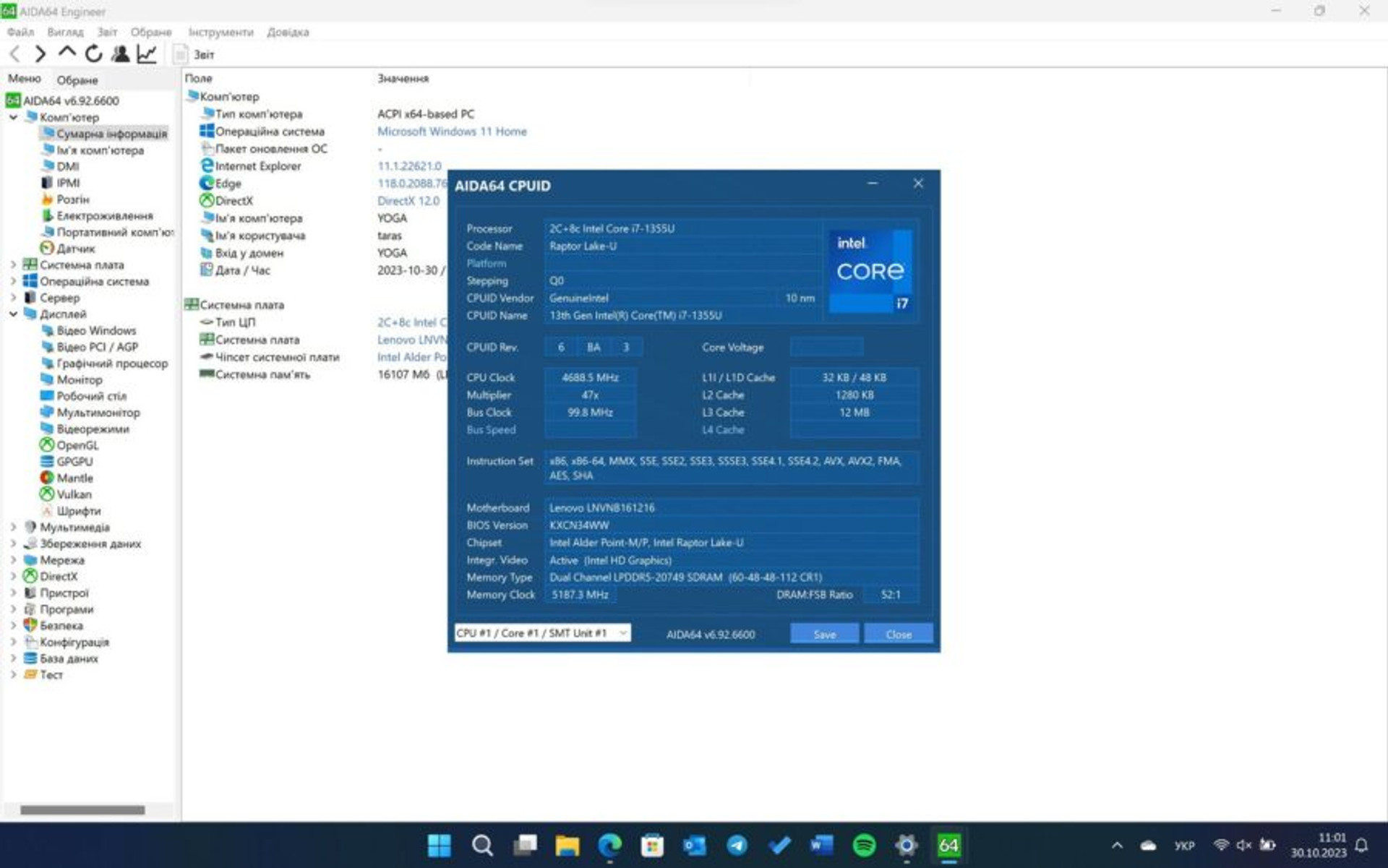The image size is (1388, 868).
Task: Expand the Мультимедіа tree node
Action: pyautogui.click(x=13, y=527)
